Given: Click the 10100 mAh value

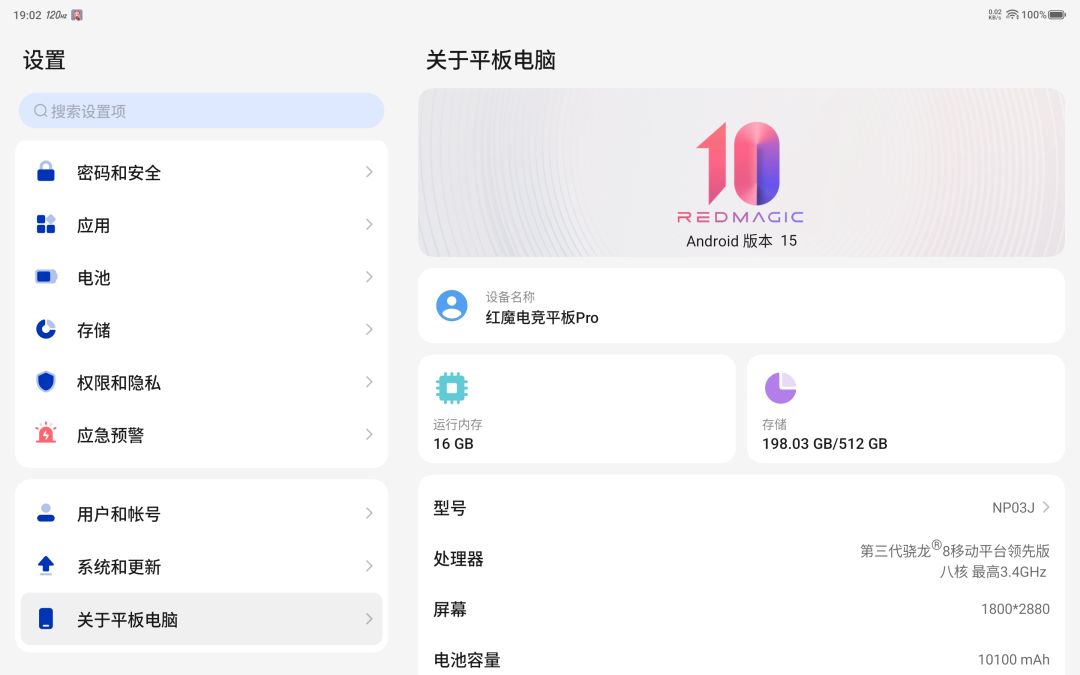Looking at the screenshot, I should [1014, 660].
